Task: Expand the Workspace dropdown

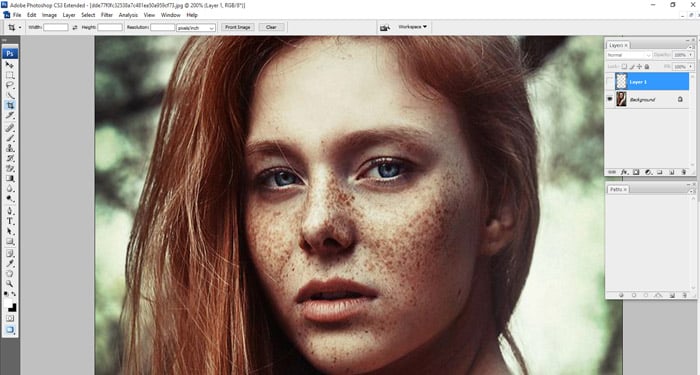Action: click(x=412, y=27)
